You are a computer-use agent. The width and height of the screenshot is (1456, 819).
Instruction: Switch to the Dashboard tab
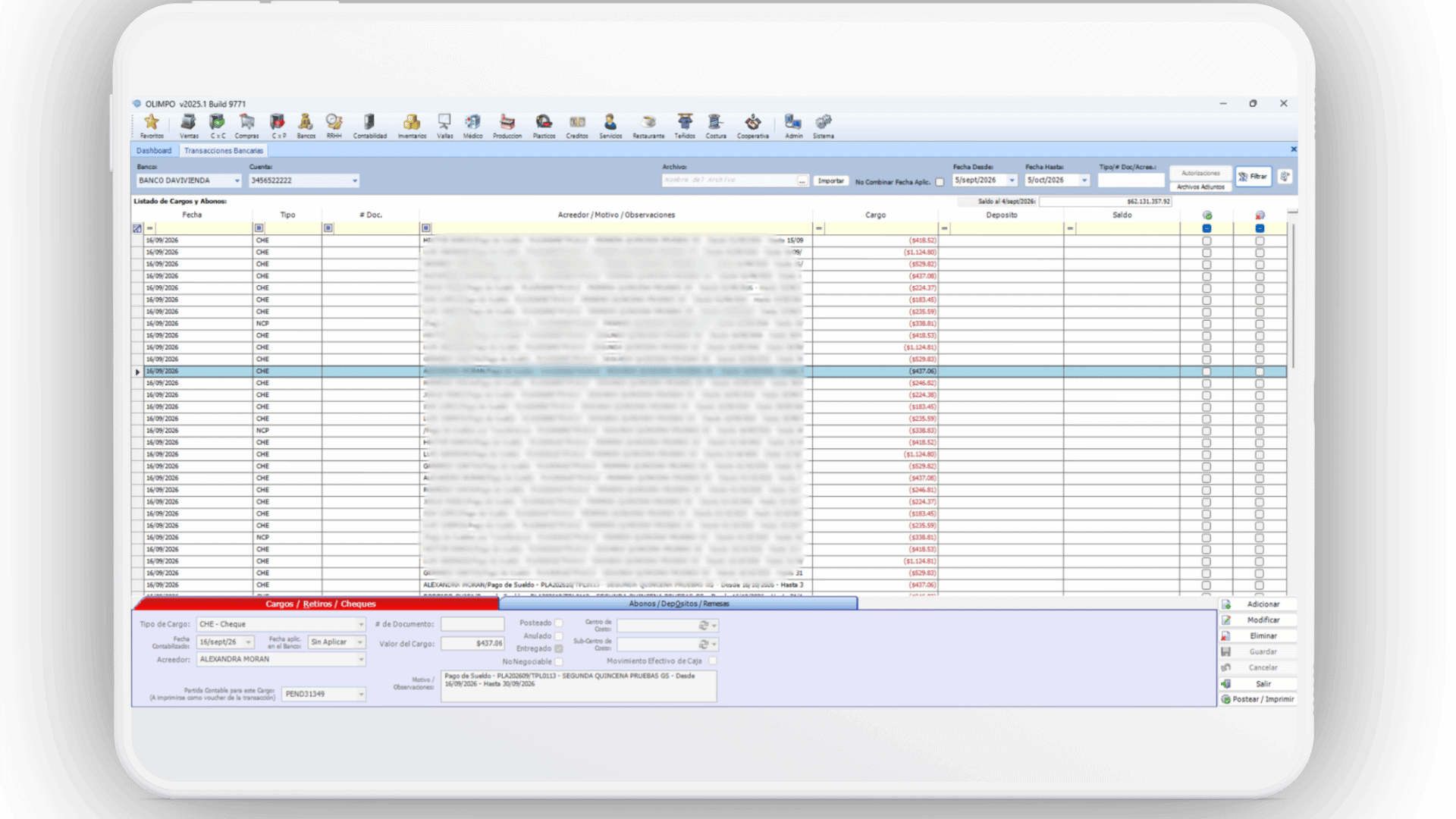154,150
